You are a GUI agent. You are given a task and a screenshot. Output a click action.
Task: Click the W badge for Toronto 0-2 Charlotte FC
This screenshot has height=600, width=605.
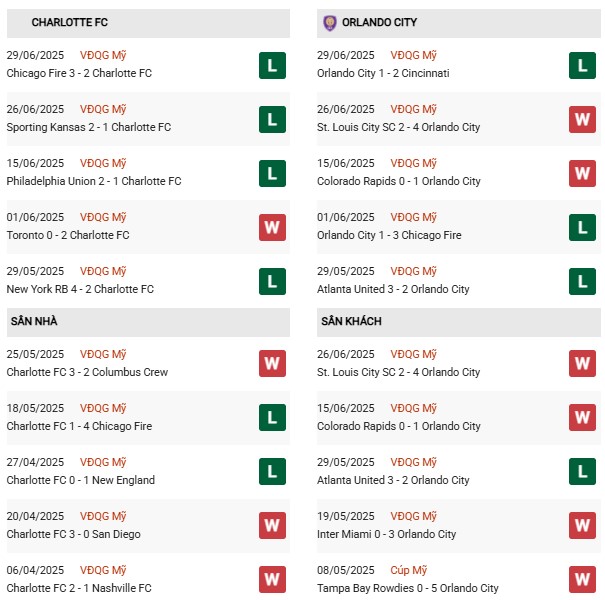272,228
